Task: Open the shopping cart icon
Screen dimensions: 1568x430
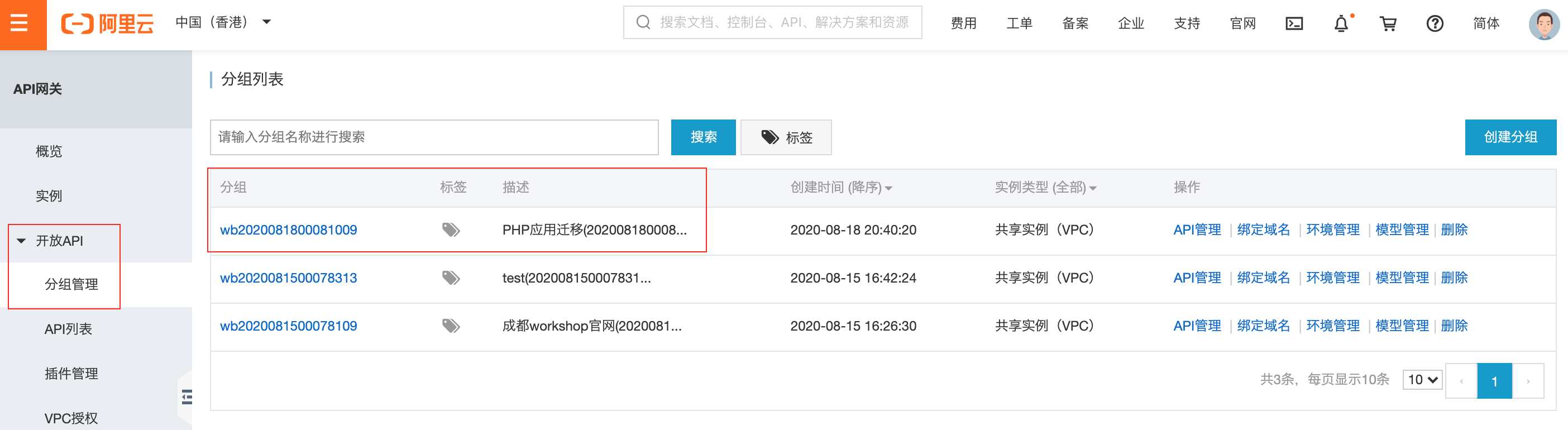Action: click(1388, 23)
